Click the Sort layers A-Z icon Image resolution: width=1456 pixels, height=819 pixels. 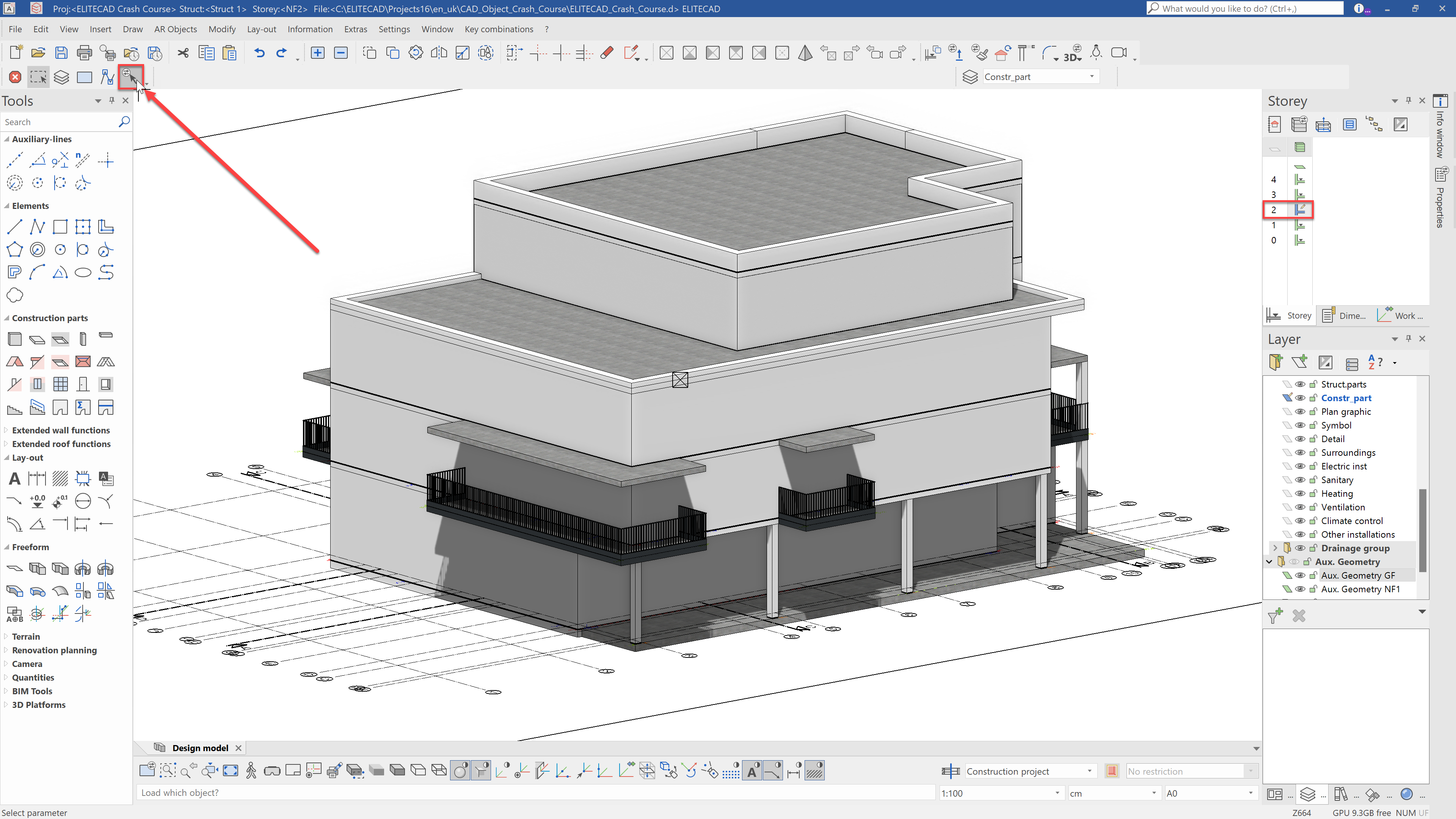point(1375,362)
